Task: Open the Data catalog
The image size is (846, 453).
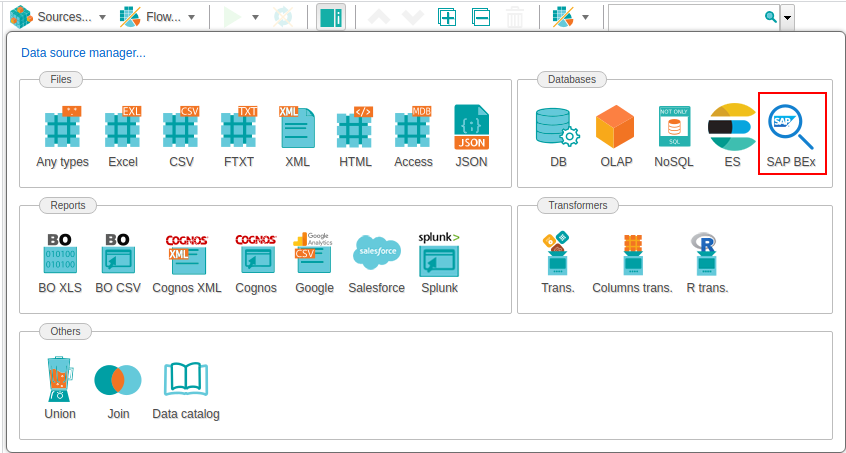Action: point(185,388)
